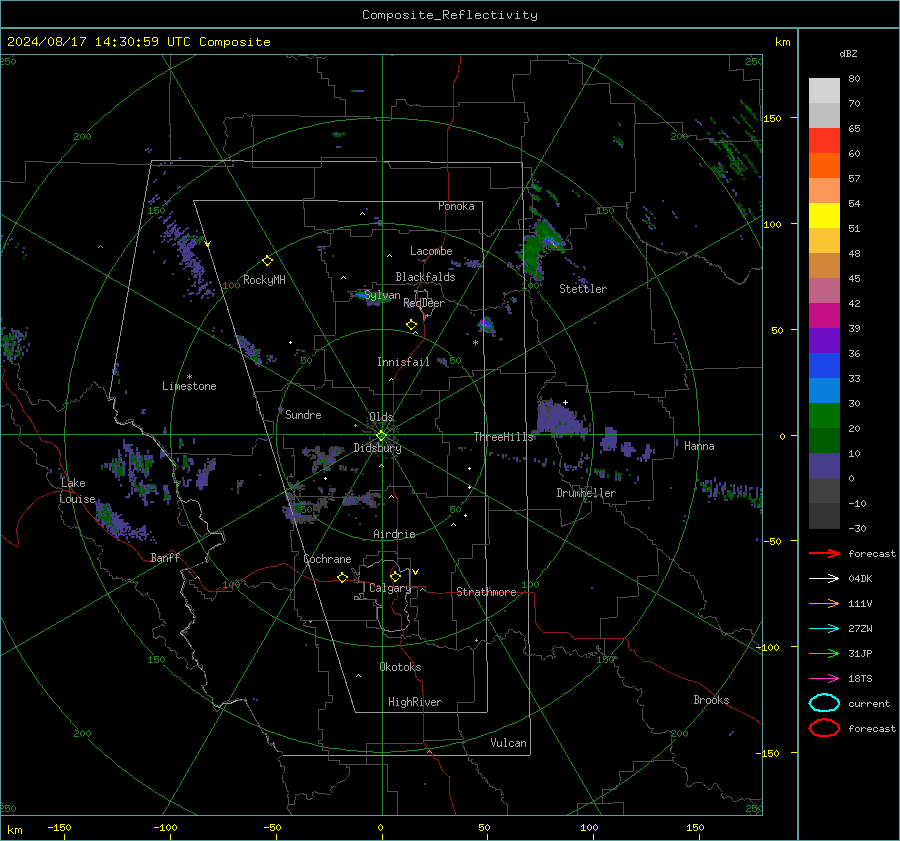Click the Strathmore city label
900x841 pixels.
pyautogui.click(x=486, y=592)
